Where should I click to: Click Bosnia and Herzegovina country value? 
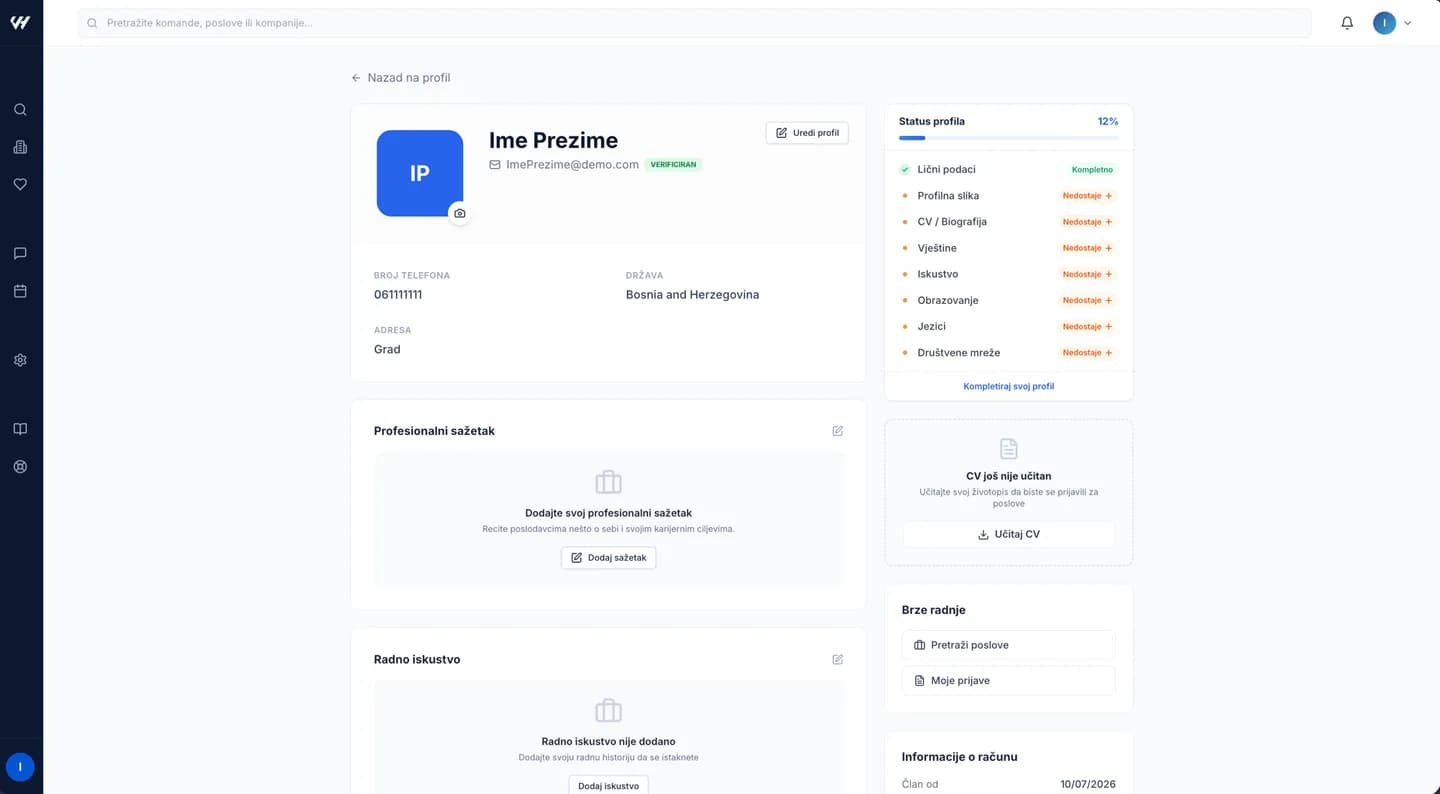pos(692,295)
